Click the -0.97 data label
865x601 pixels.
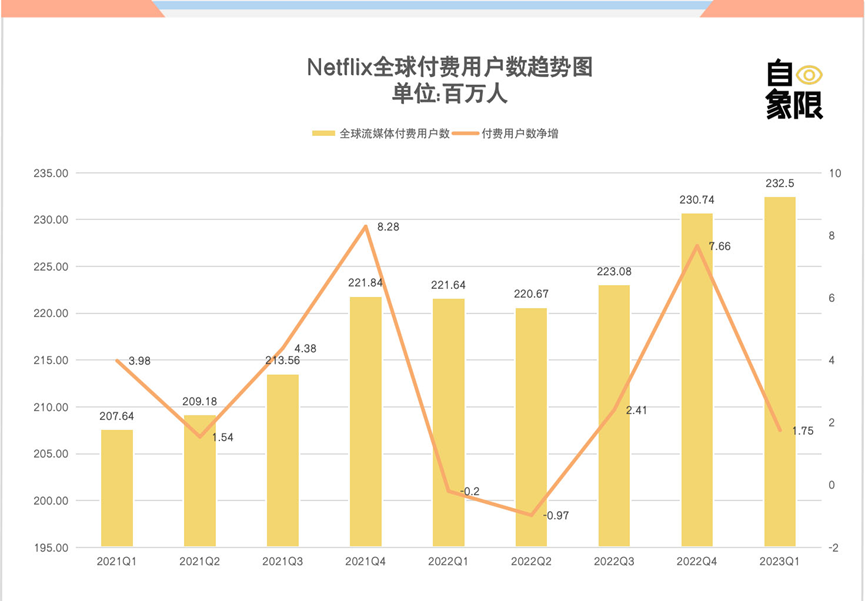click(556, 515)
